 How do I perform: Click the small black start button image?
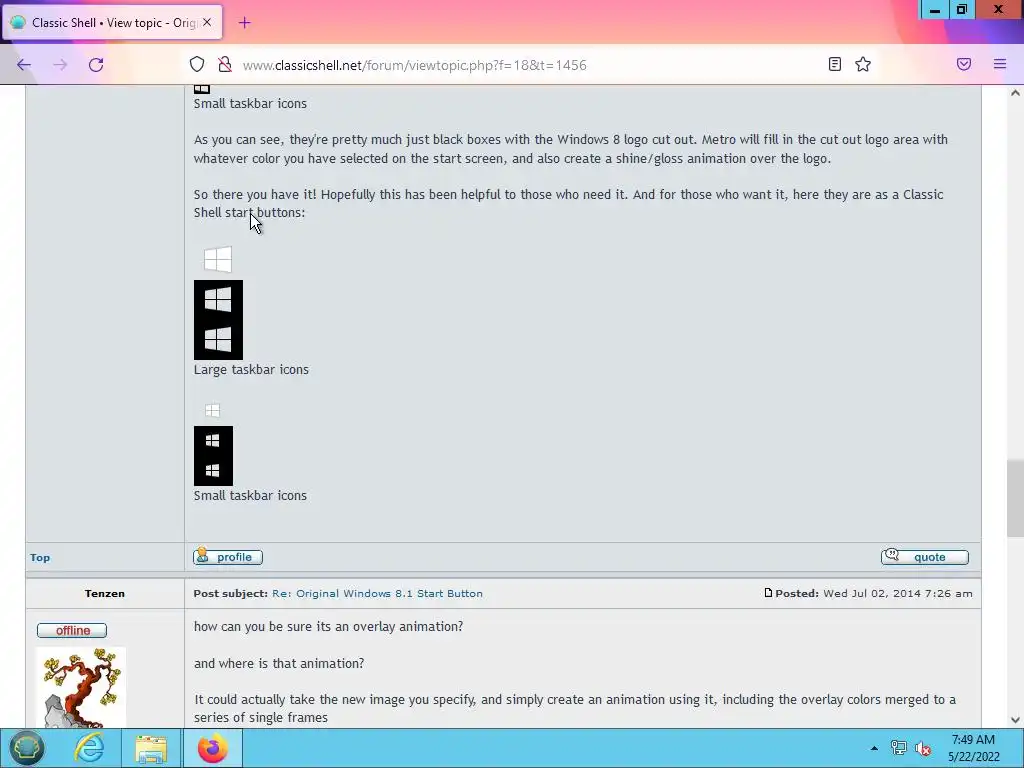point(213,456)
